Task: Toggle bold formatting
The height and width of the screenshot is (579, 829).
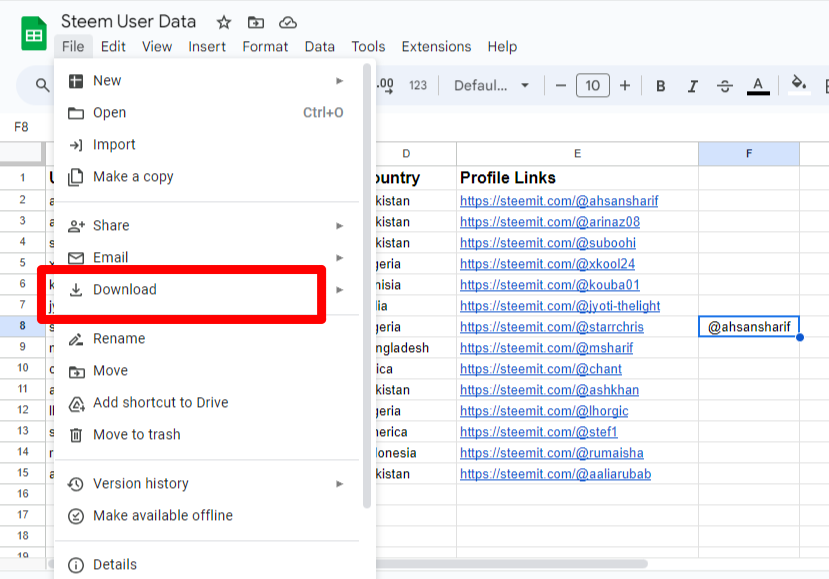Action: coord(660,86)
